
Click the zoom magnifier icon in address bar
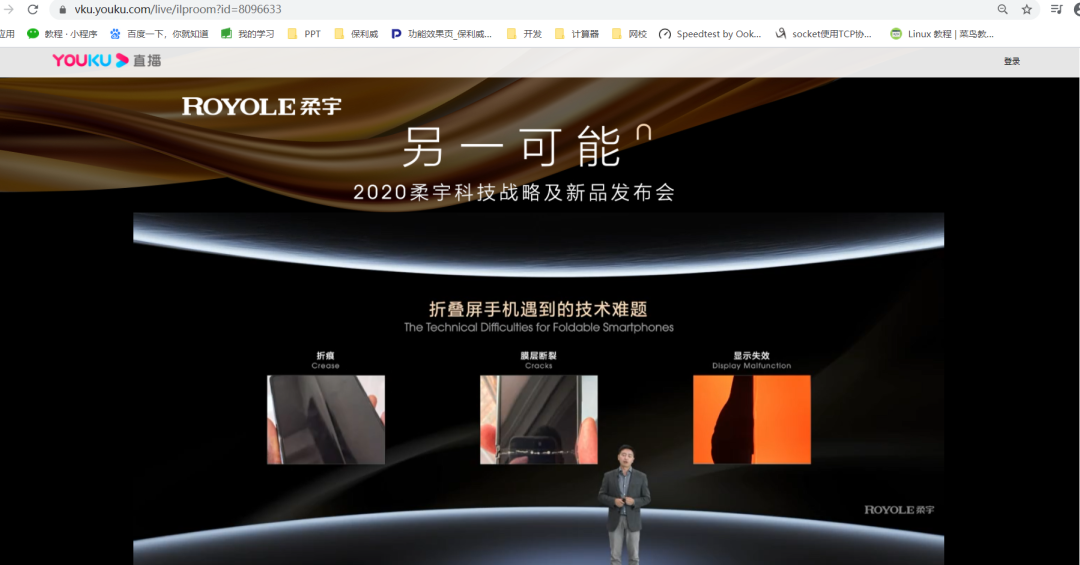pyautogui.click(x=1003, y=9)
